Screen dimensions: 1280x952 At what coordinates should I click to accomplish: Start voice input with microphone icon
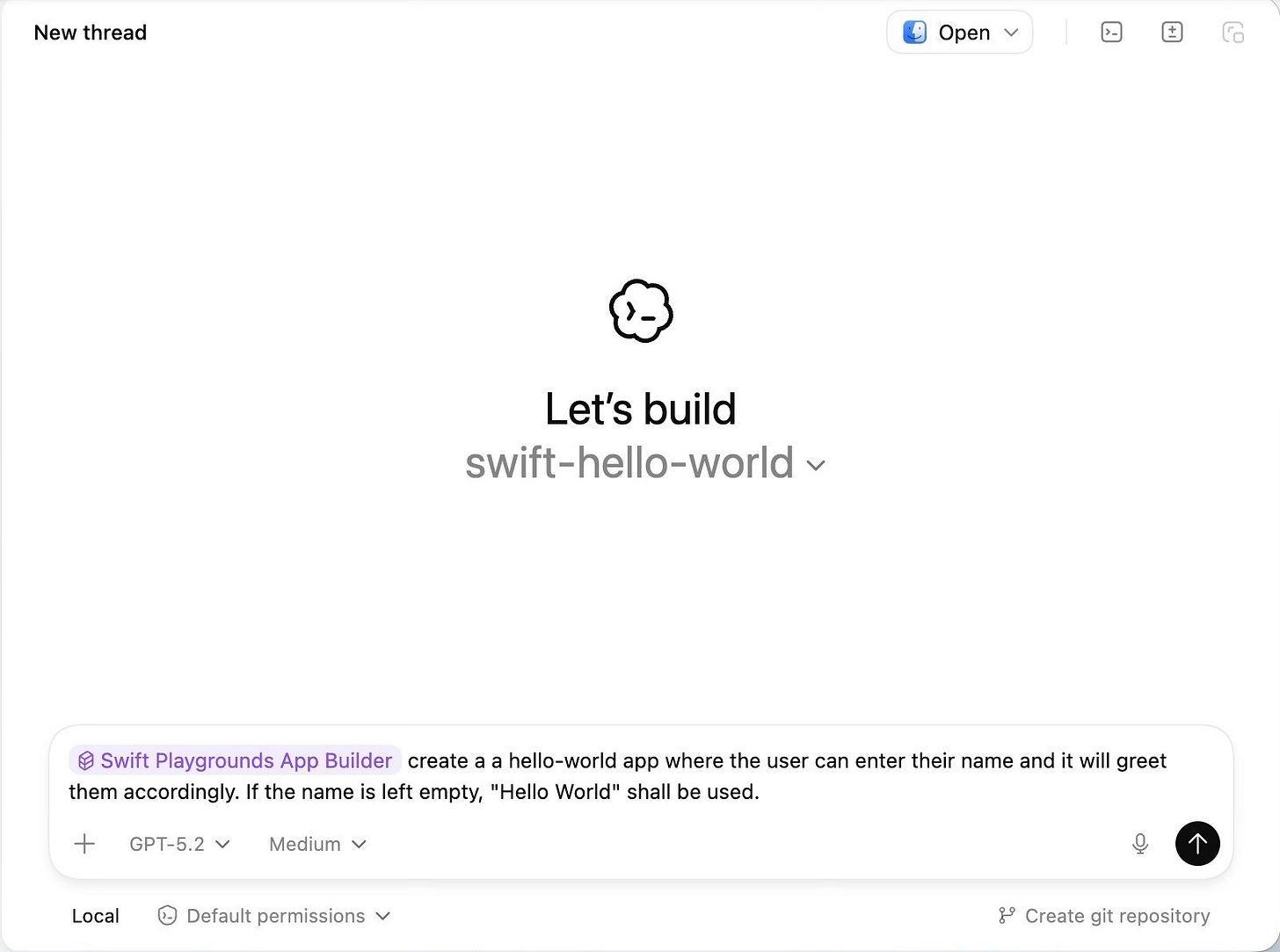pyautogui.click(x=1140, y=844)
